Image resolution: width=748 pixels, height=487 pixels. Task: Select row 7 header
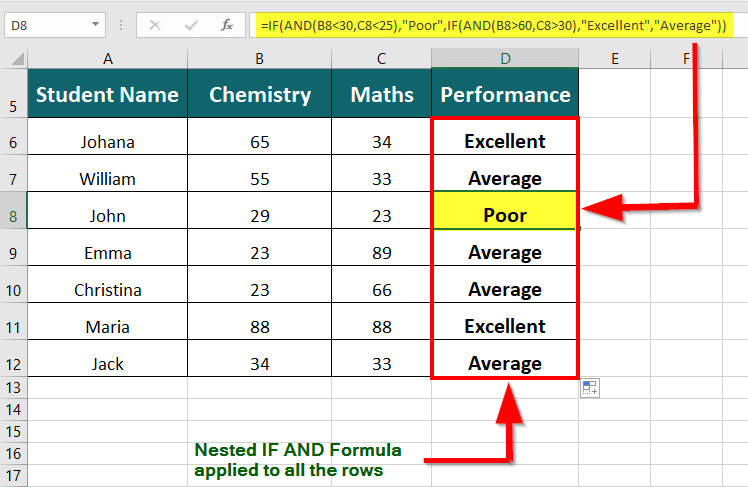[13, 174]
